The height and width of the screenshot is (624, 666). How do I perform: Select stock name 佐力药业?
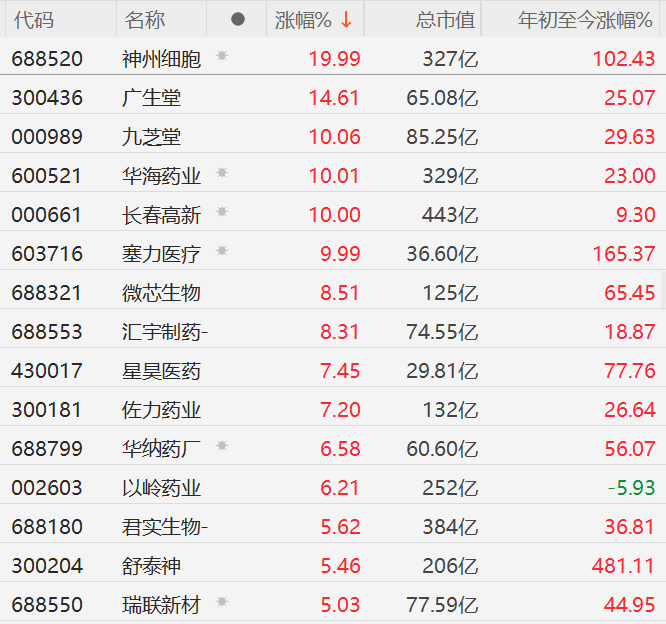(161, 410)
